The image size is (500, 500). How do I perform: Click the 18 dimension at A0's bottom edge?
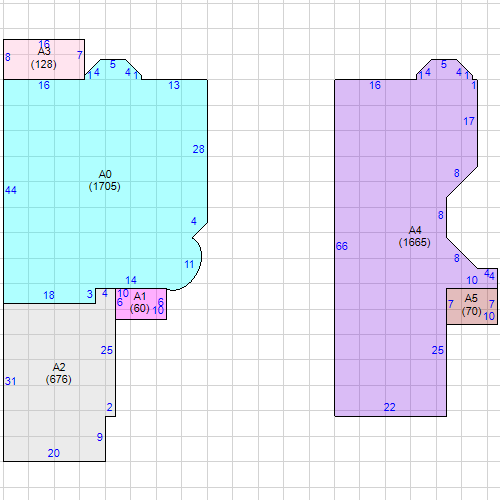[x=49, y=295]
